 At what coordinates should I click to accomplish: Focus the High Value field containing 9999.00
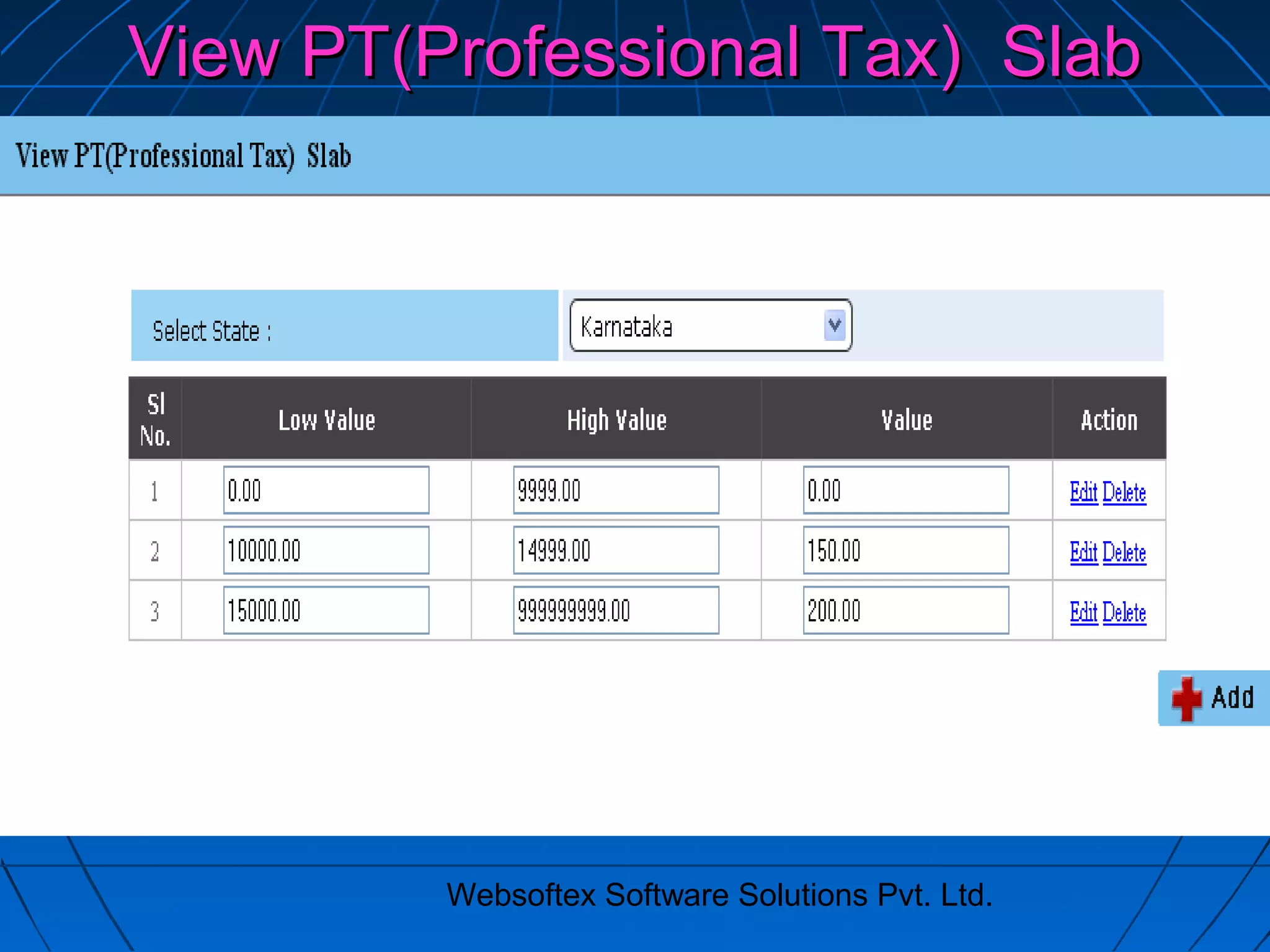click(616, 490)
